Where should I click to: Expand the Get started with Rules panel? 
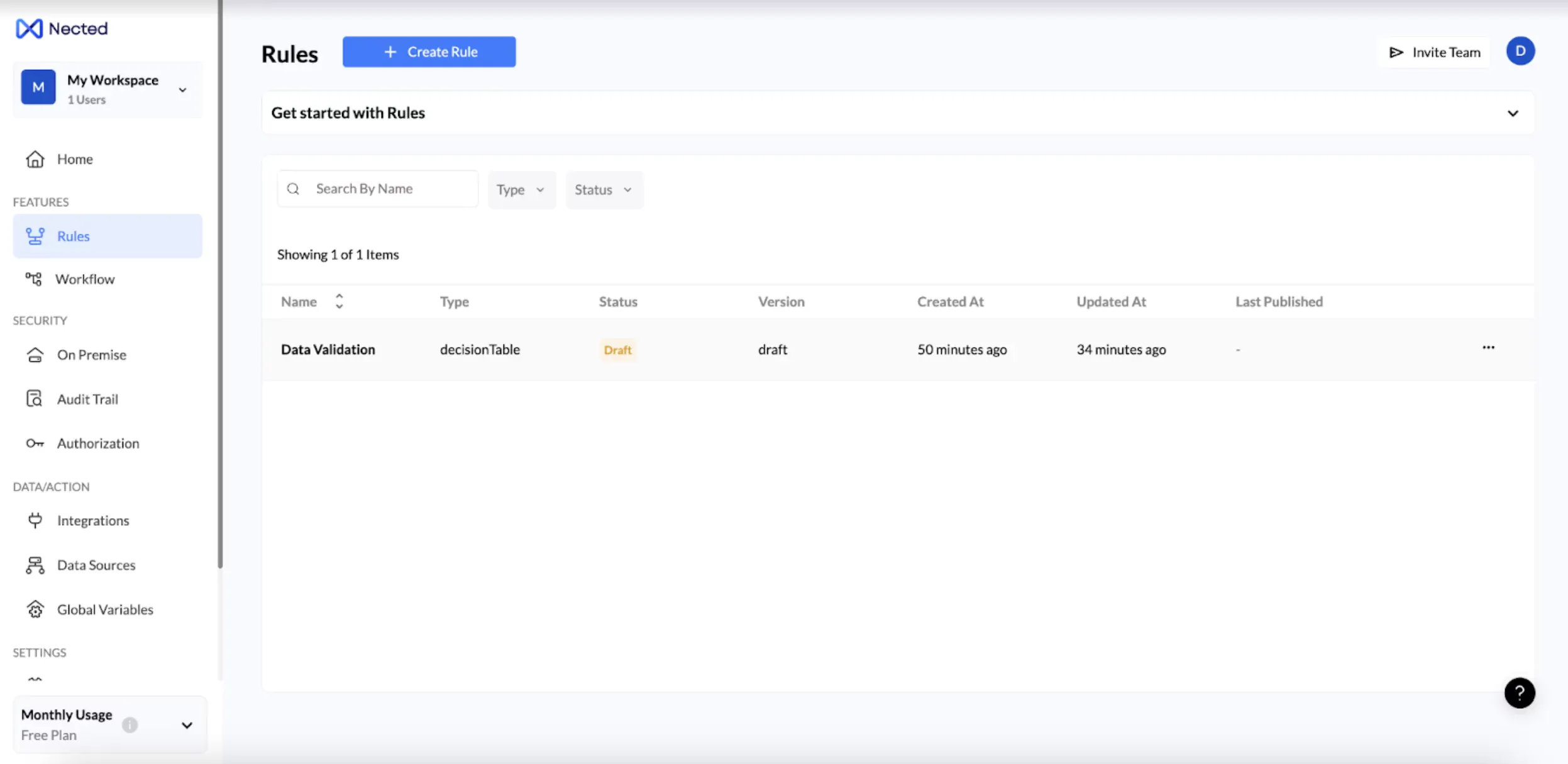[x=1513, y=114]
